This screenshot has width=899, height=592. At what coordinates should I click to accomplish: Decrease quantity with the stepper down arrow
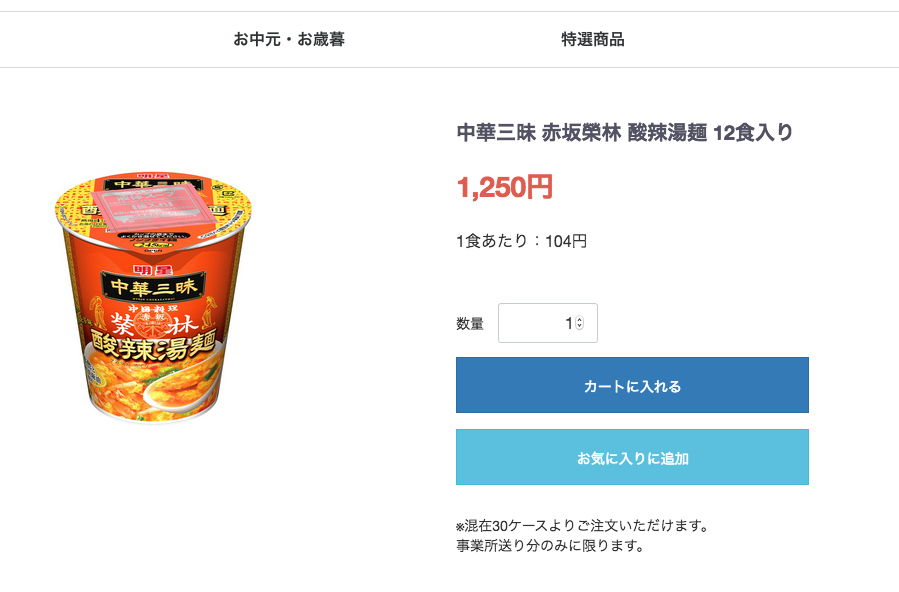click(x=580, y=327)
